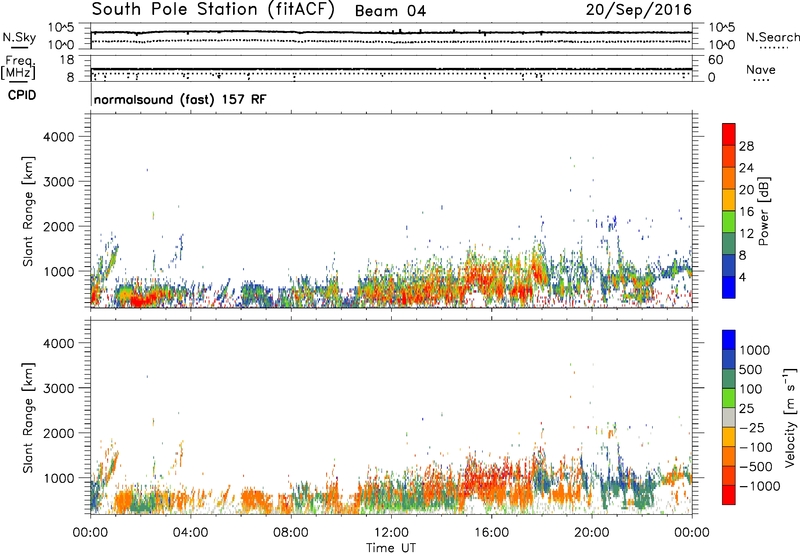The height and width of the screenshot is (554, 800).
Task: Click the "Time UT" axis title
Action: coord(391,548)
